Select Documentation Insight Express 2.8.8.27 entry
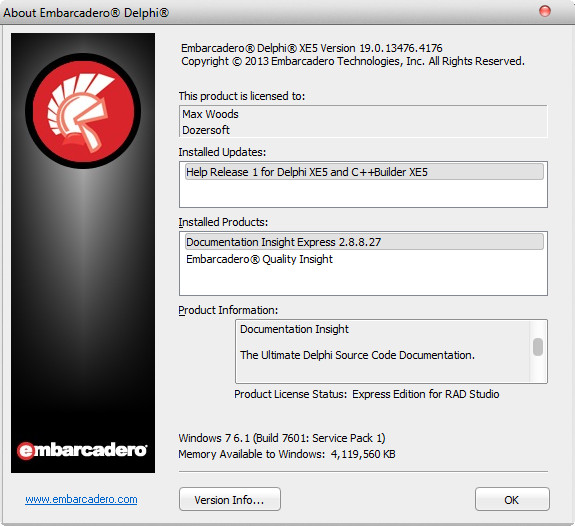The height and width of the screenshot is (526, 575). click(364, 242)
